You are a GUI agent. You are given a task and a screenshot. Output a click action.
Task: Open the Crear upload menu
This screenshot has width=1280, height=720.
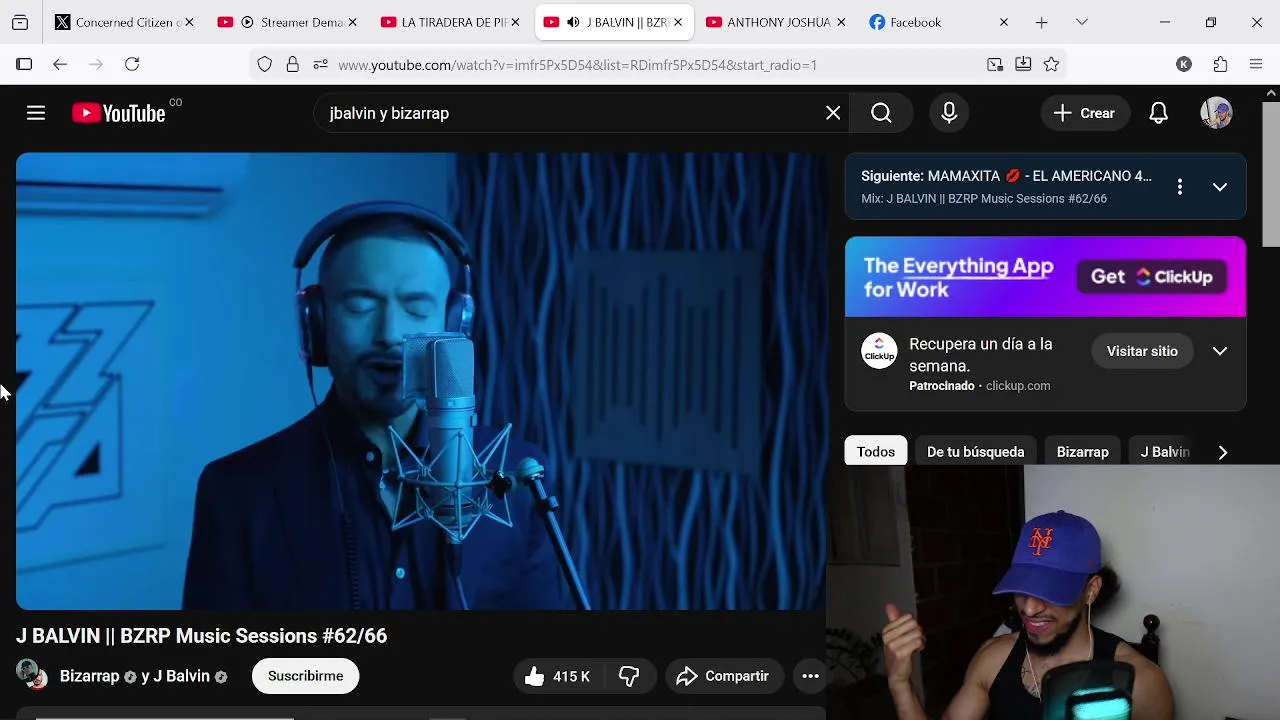coord(1085,113)
